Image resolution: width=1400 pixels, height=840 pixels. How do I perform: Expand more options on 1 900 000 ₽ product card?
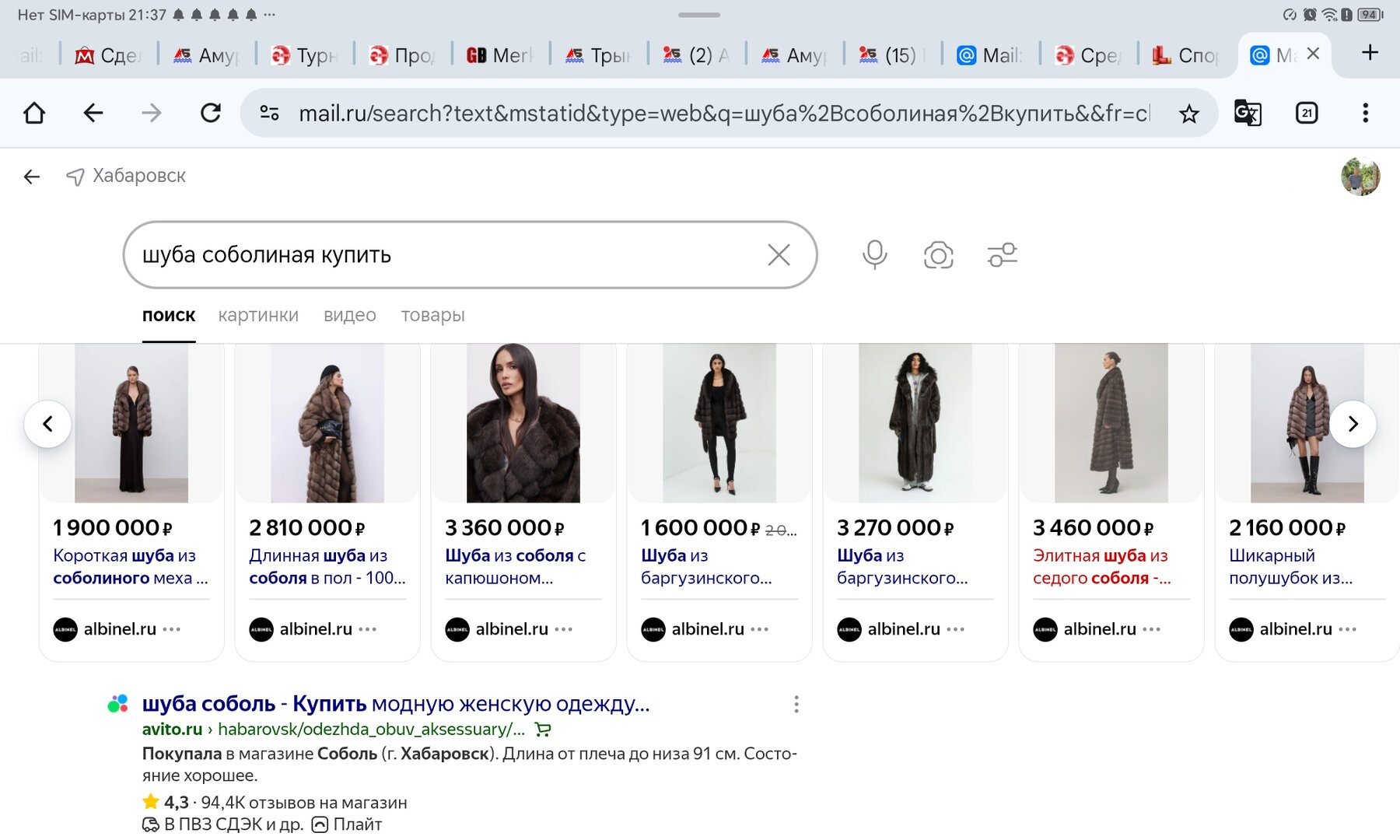coord(172,629)
